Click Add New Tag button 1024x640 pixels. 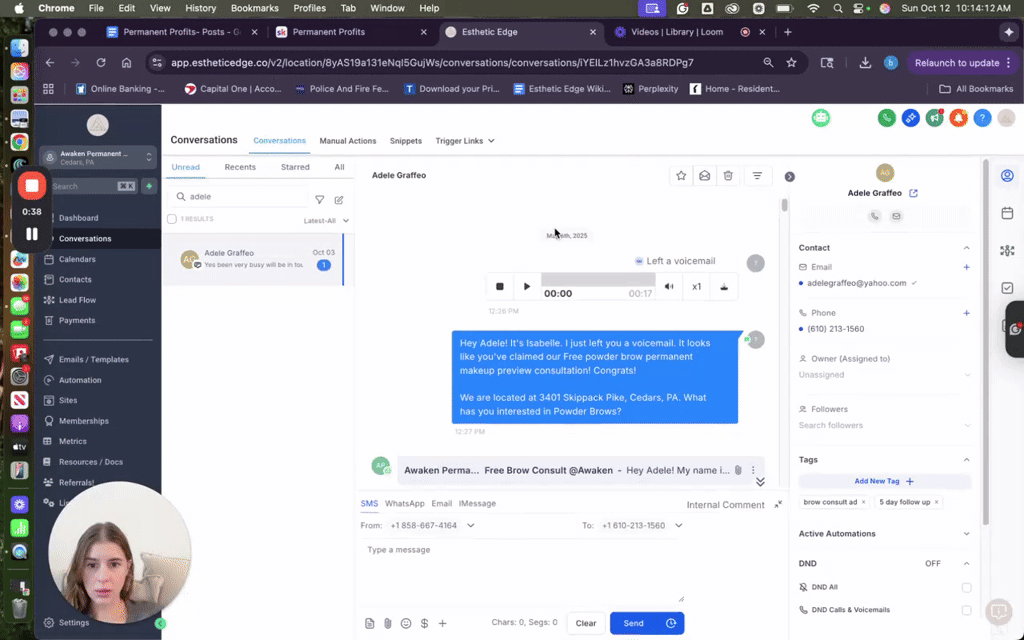click(884, 481)
